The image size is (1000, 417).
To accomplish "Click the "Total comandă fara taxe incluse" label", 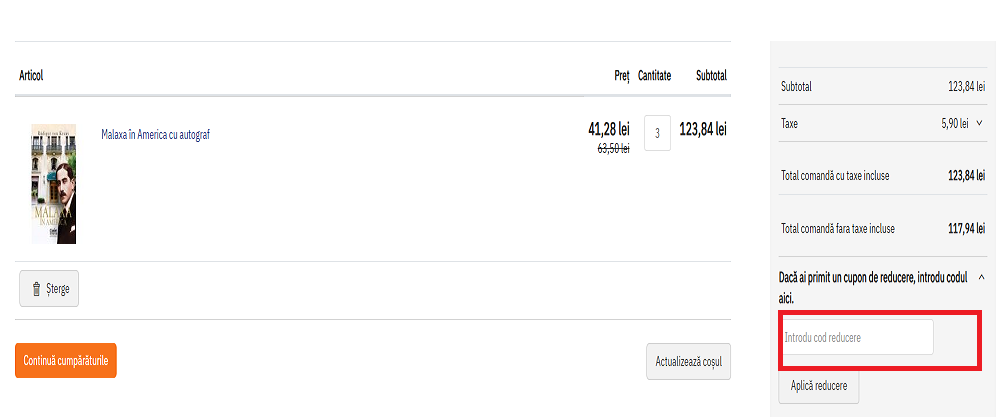I will coord(837,228).
